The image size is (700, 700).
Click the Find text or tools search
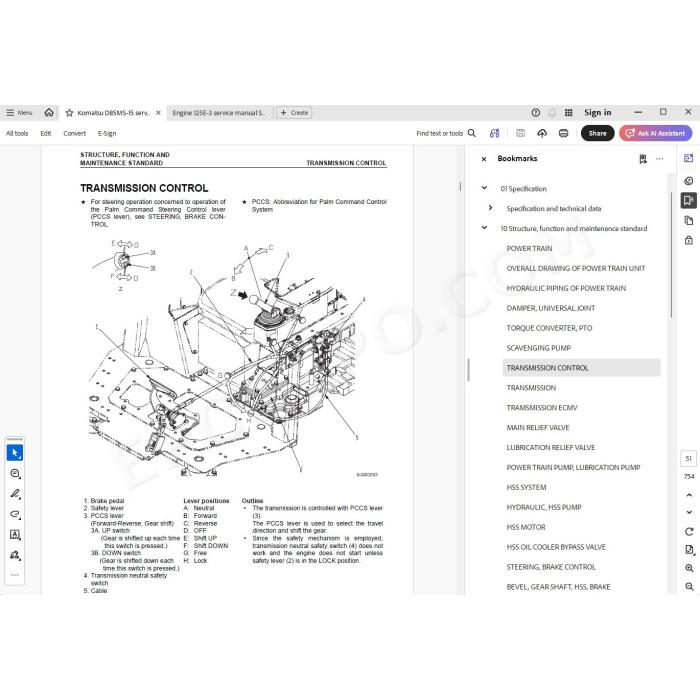(x=446, y=133)
